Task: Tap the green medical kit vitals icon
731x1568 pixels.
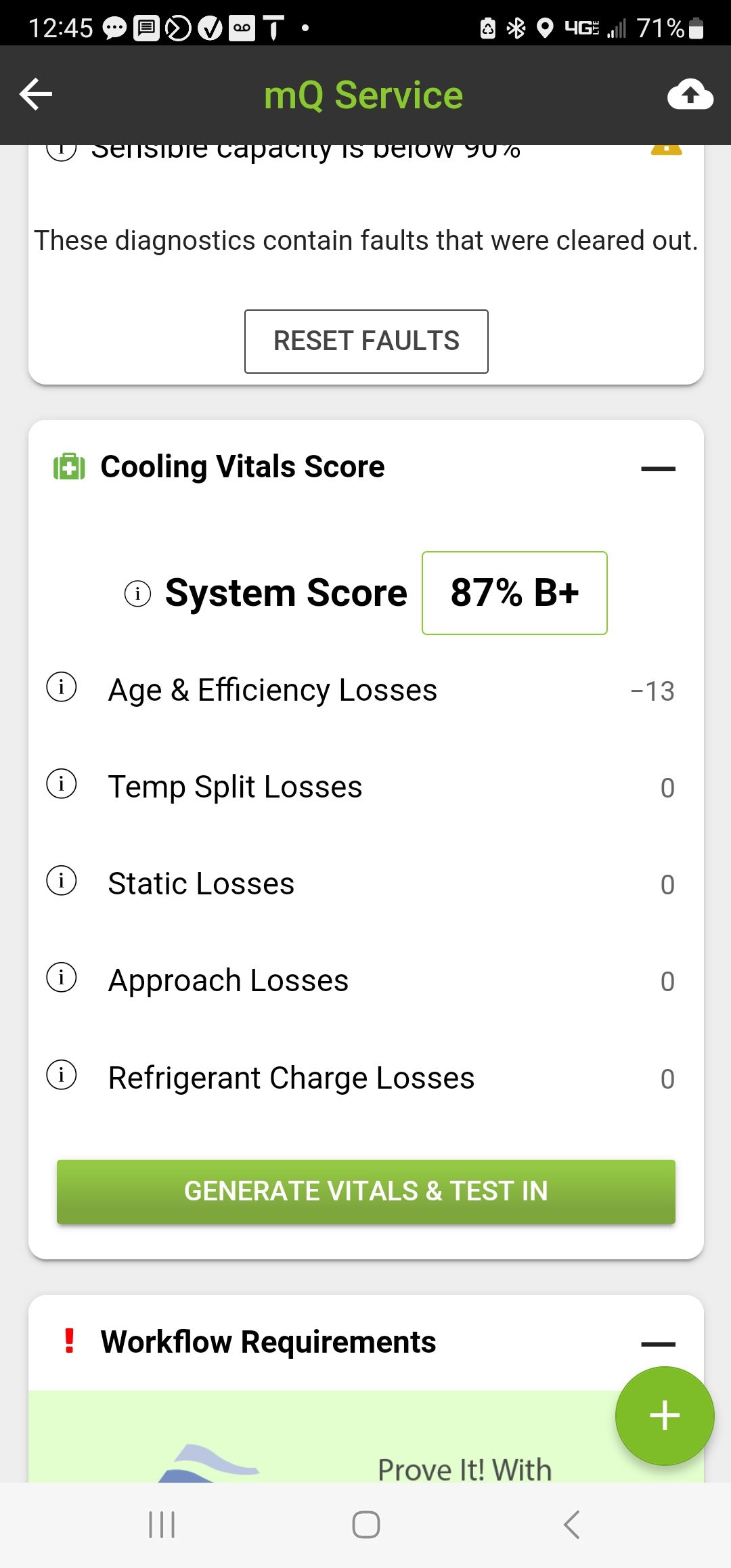Action: pos(69,467)
